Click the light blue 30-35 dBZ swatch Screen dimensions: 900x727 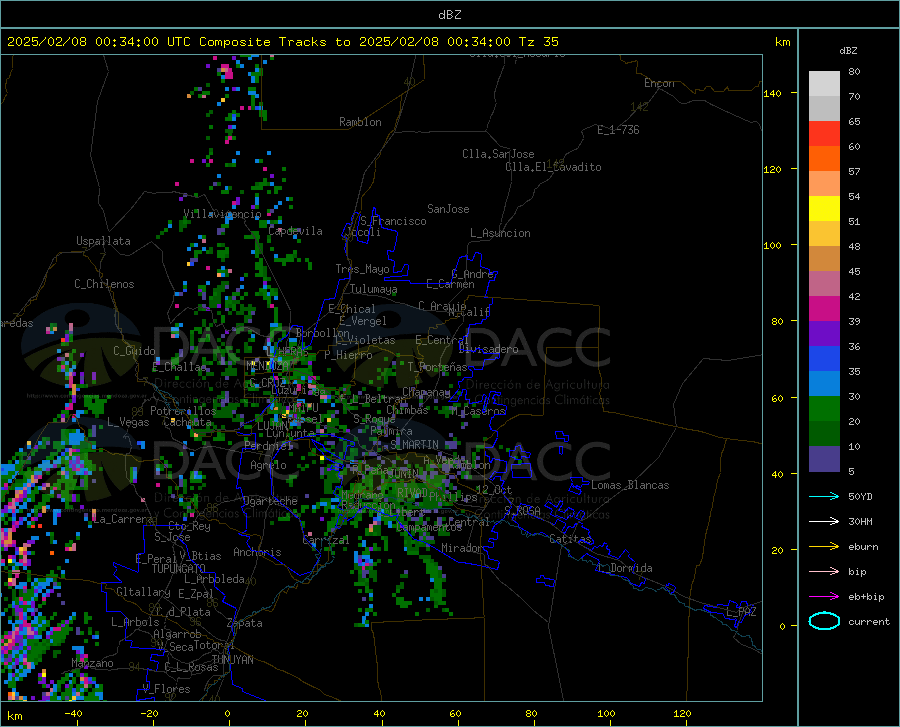tap(824, 384)
